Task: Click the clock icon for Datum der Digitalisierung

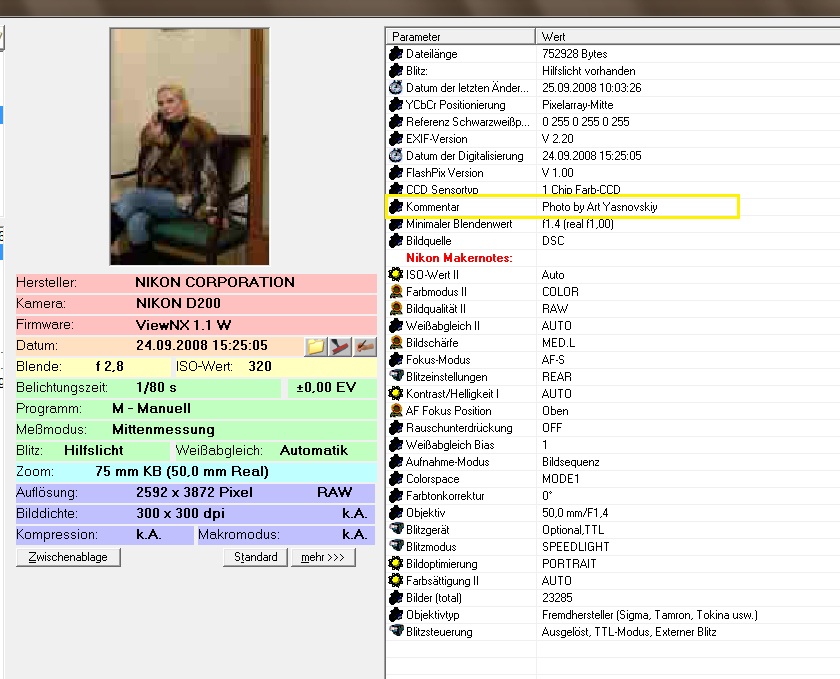Action: pos(396,155)
